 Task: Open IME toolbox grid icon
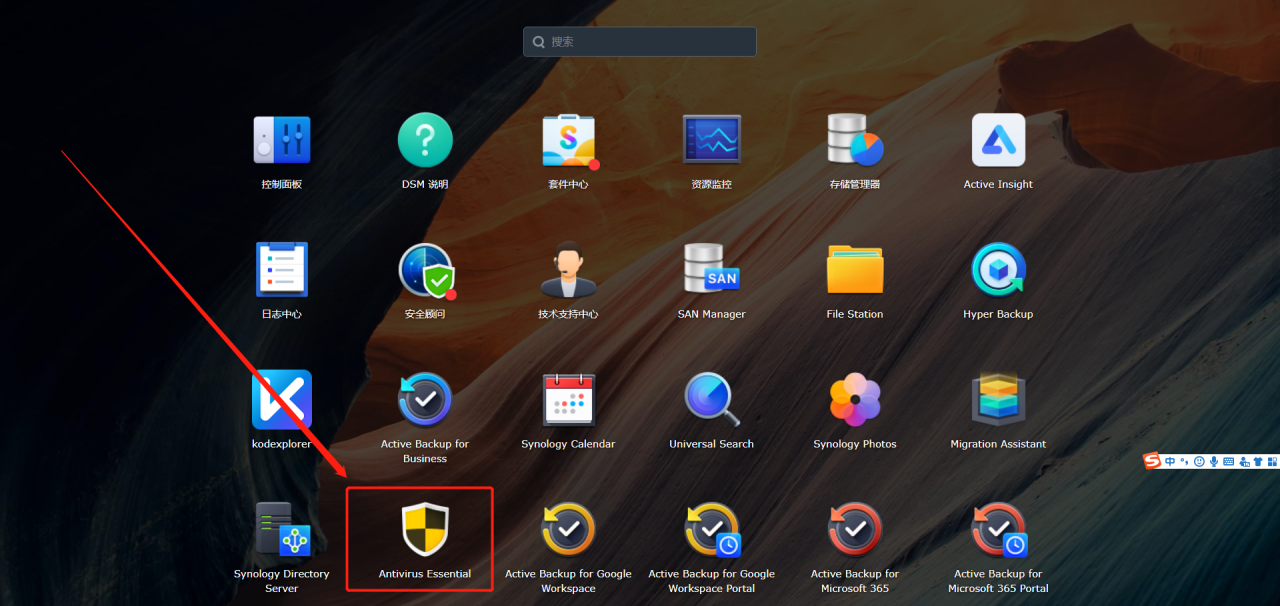point(1272,461)
